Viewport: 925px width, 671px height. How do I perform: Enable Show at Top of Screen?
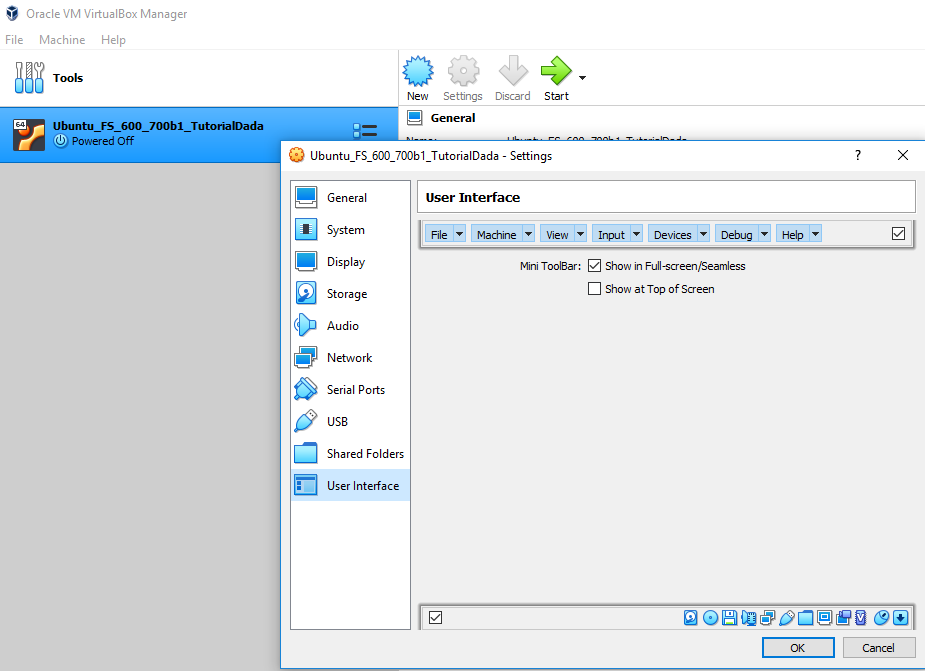tap(595, 289)
